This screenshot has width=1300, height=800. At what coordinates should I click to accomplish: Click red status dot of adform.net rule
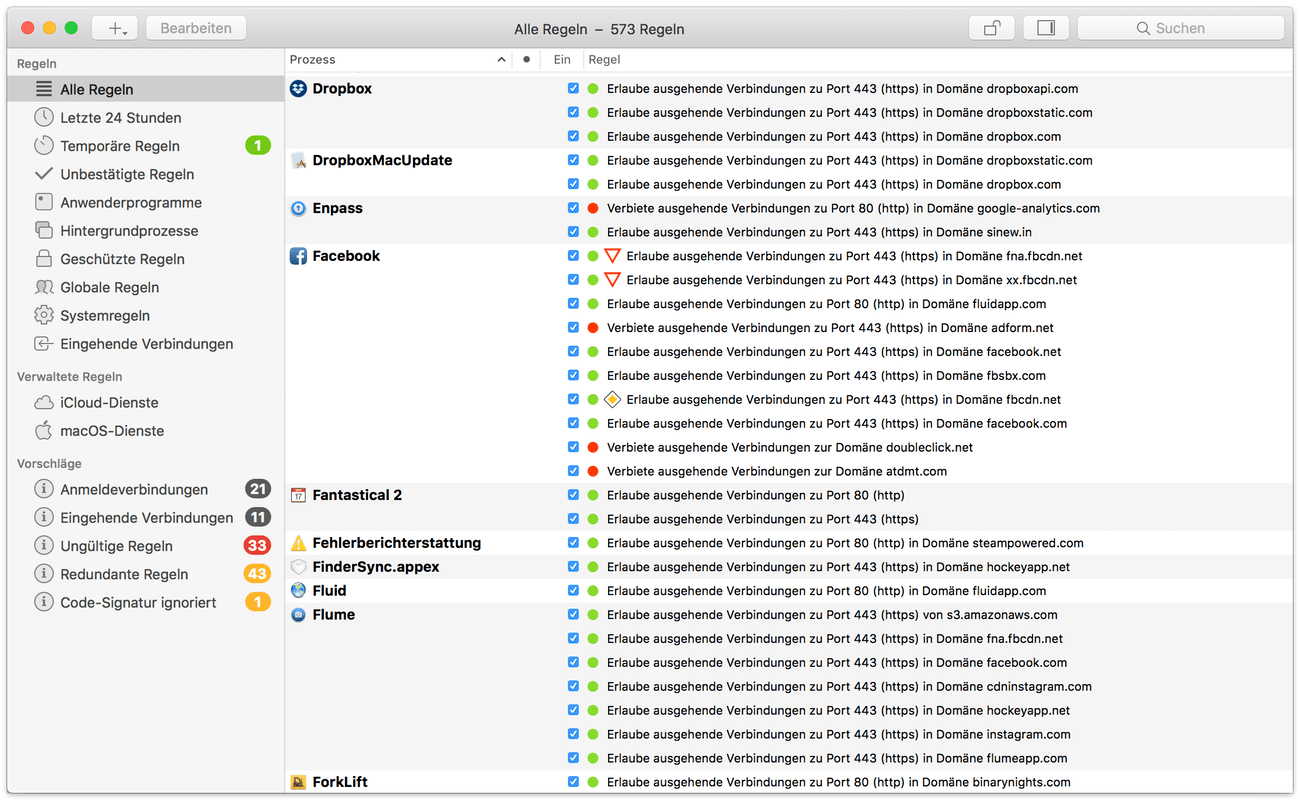coord(593,327)
